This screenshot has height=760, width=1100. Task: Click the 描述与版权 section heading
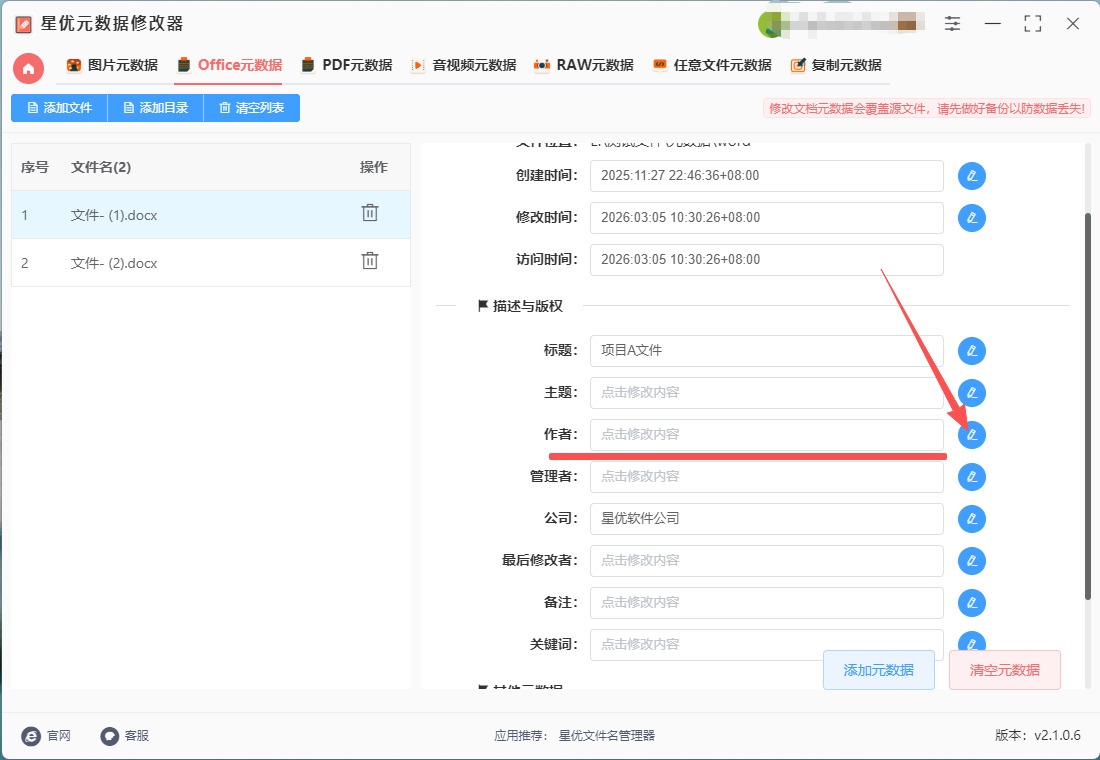[x=521, y=306]
